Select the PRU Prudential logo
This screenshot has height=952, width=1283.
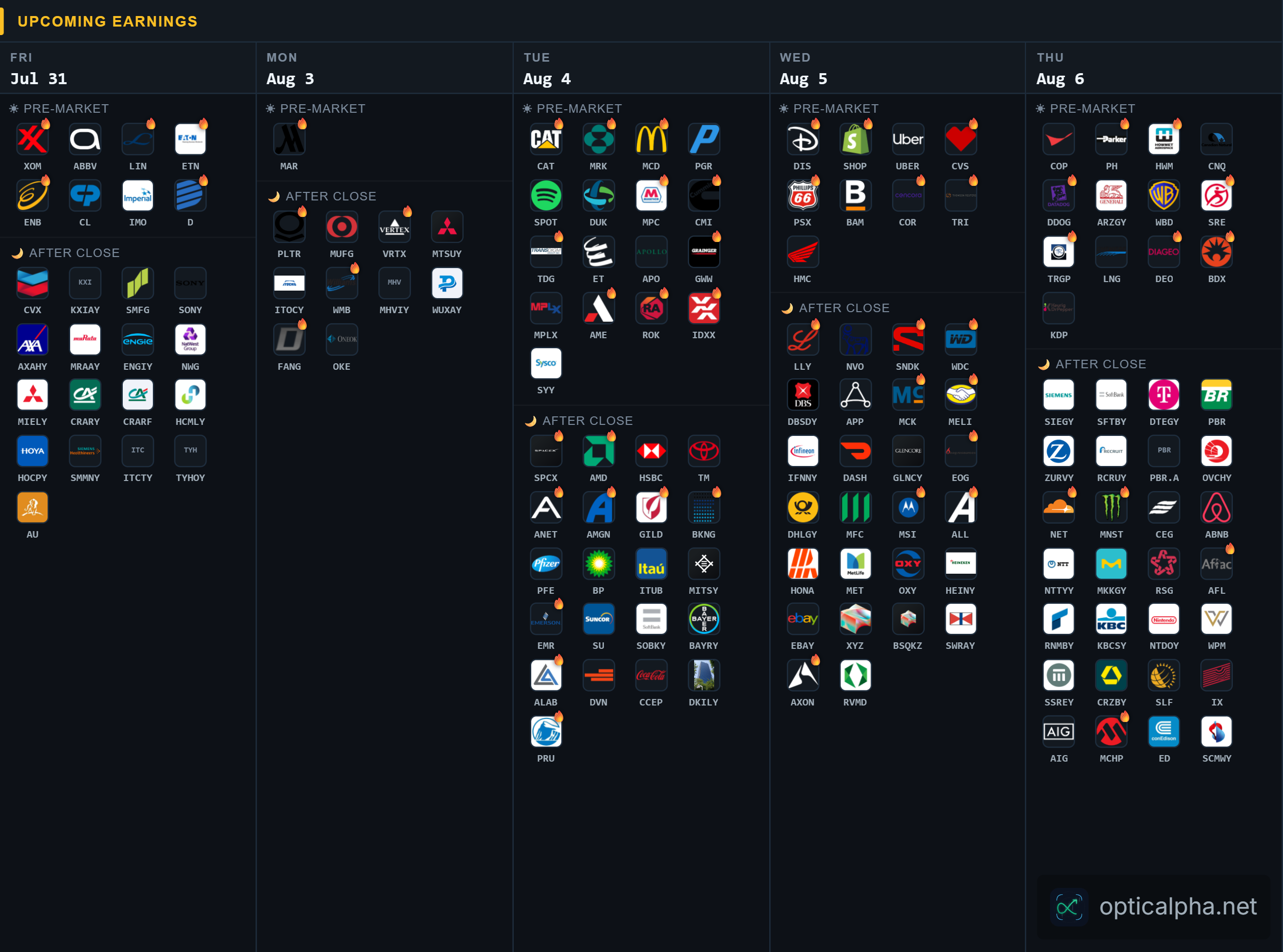coord(546,732)
